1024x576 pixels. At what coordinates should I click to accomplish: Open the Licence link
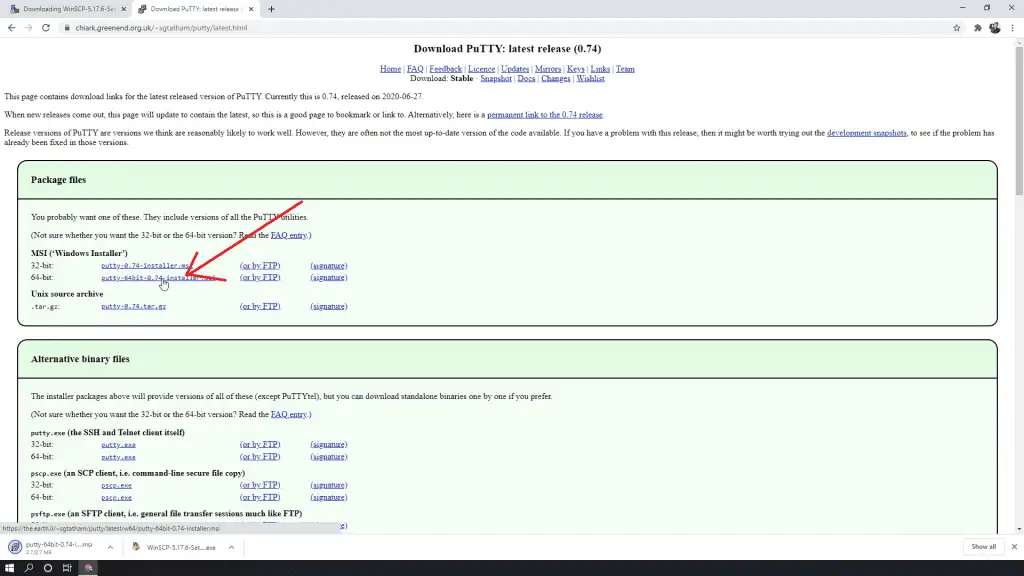[481, 69]
